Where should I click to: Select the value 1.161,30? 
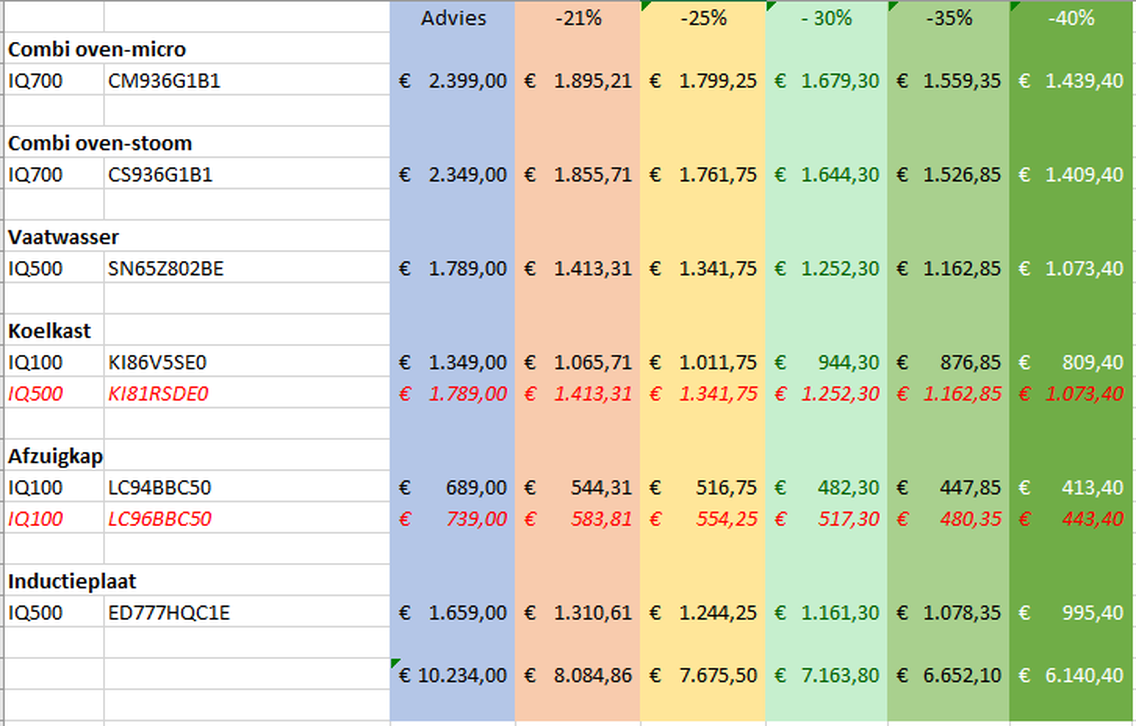[x=826, y=612]
